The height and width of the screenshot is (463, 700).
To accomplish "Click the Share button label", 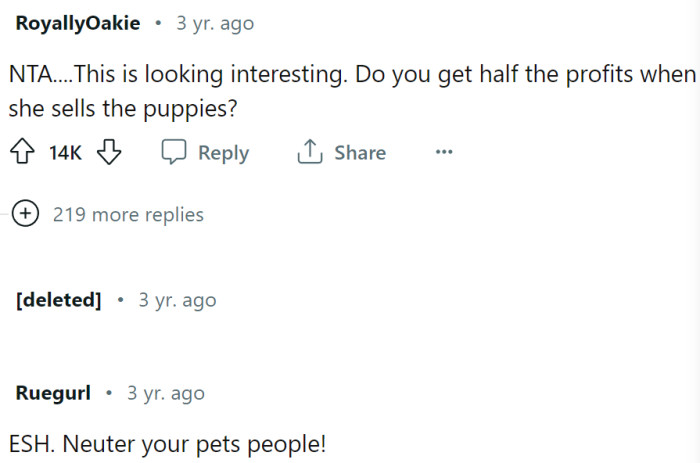I will coord(360,153).
